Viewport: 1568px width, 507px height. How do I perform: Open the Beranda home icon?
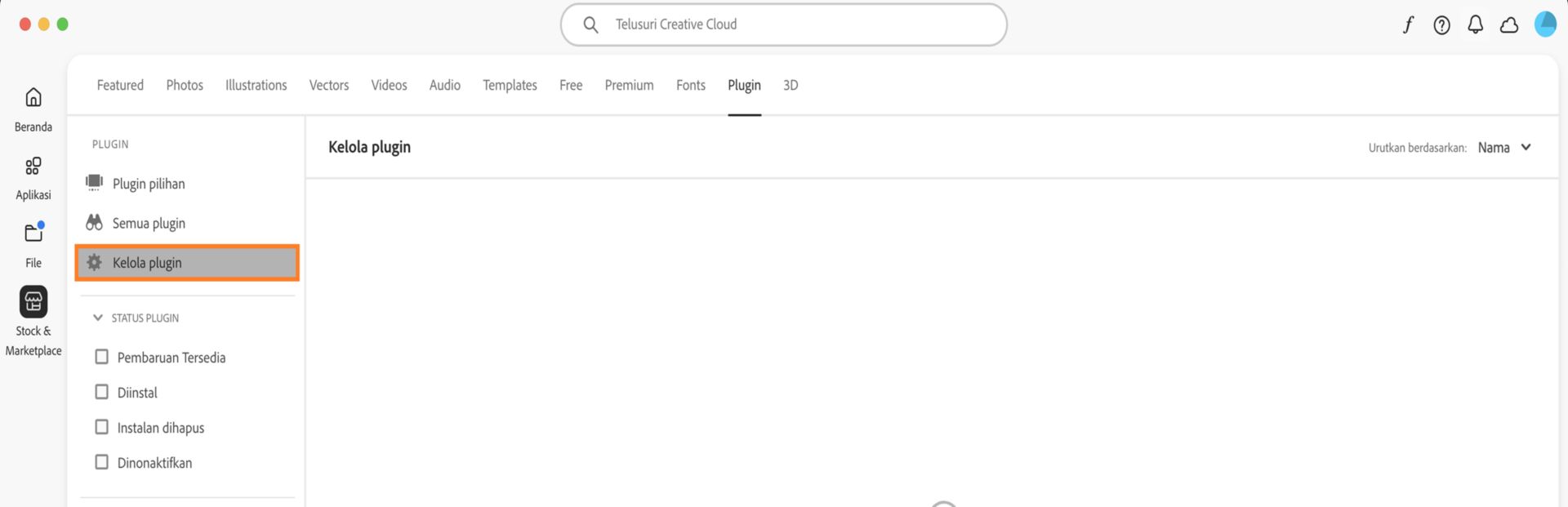point(33,97)
